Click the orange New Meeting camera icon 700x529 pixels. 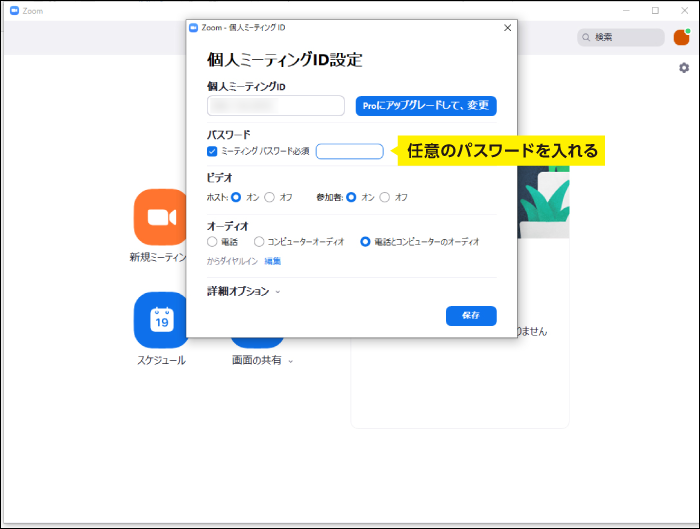pos(160,217)
